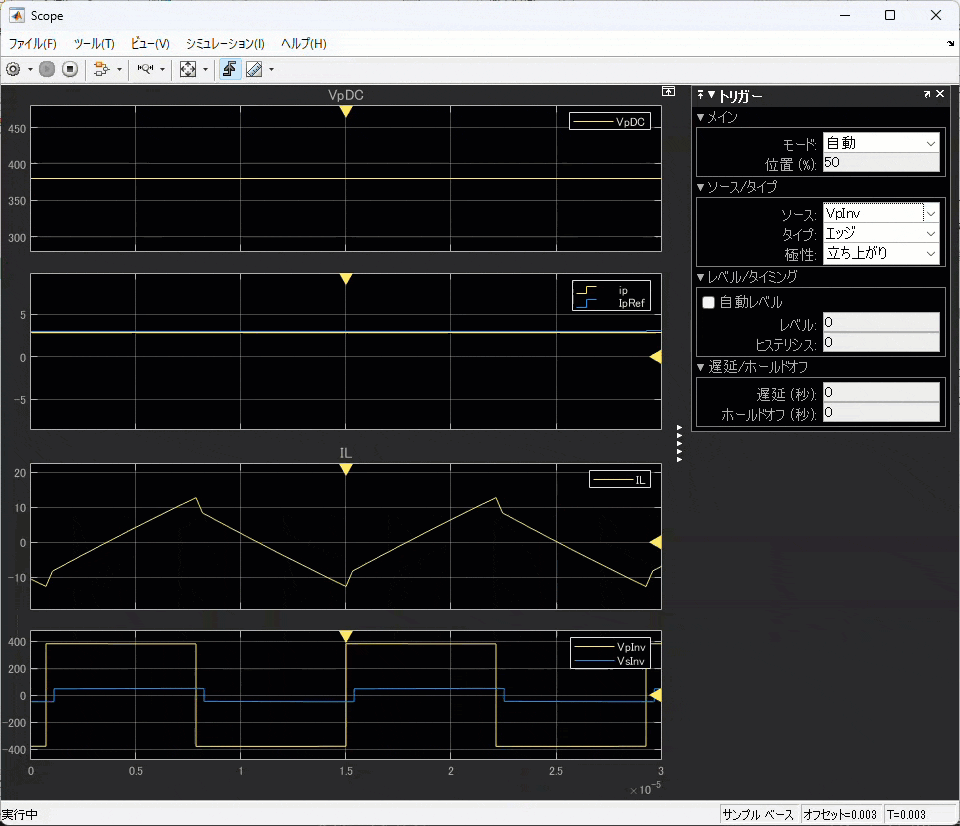The height and width of the screenshot is (826, 960).
Task: Click the maximize axes icon above VpDC plot
Action: (668, 91)
